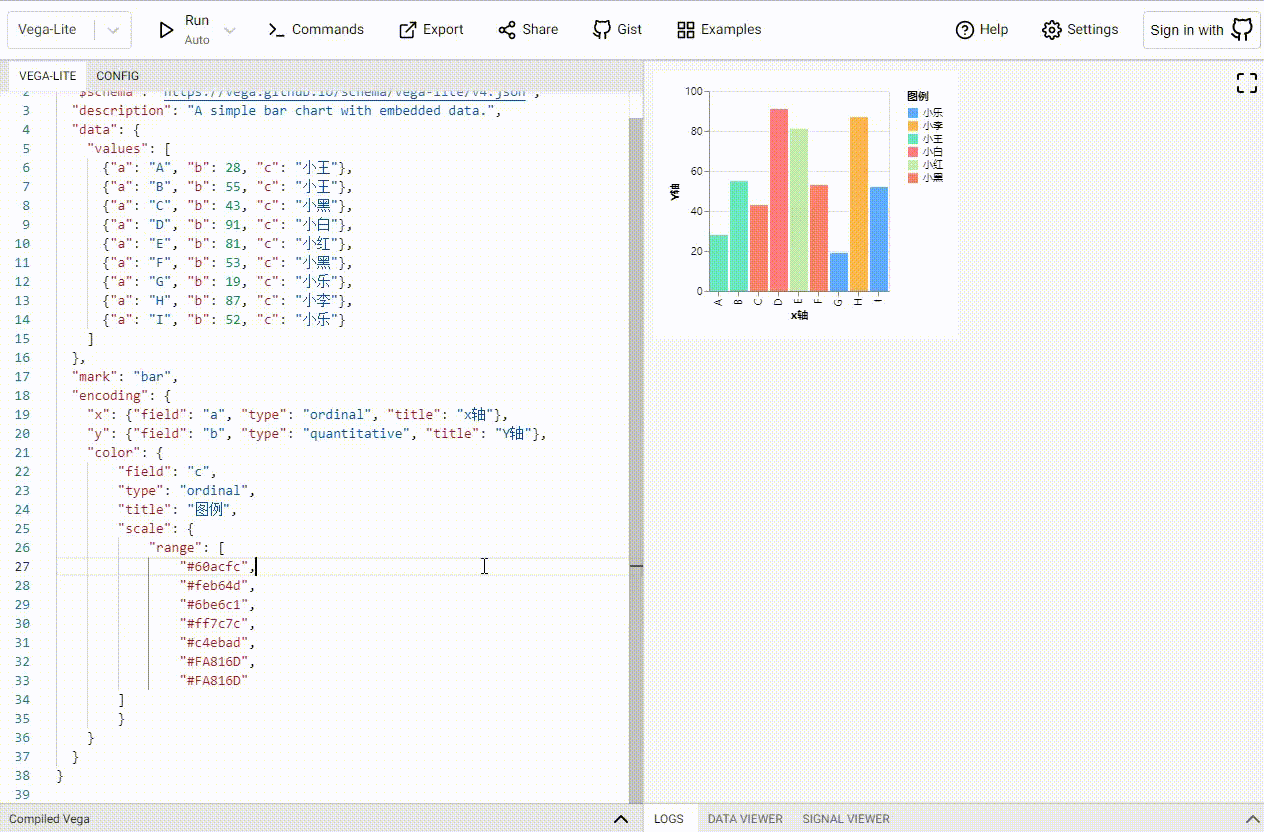Switch to the LOGS tab

(669, 818)
